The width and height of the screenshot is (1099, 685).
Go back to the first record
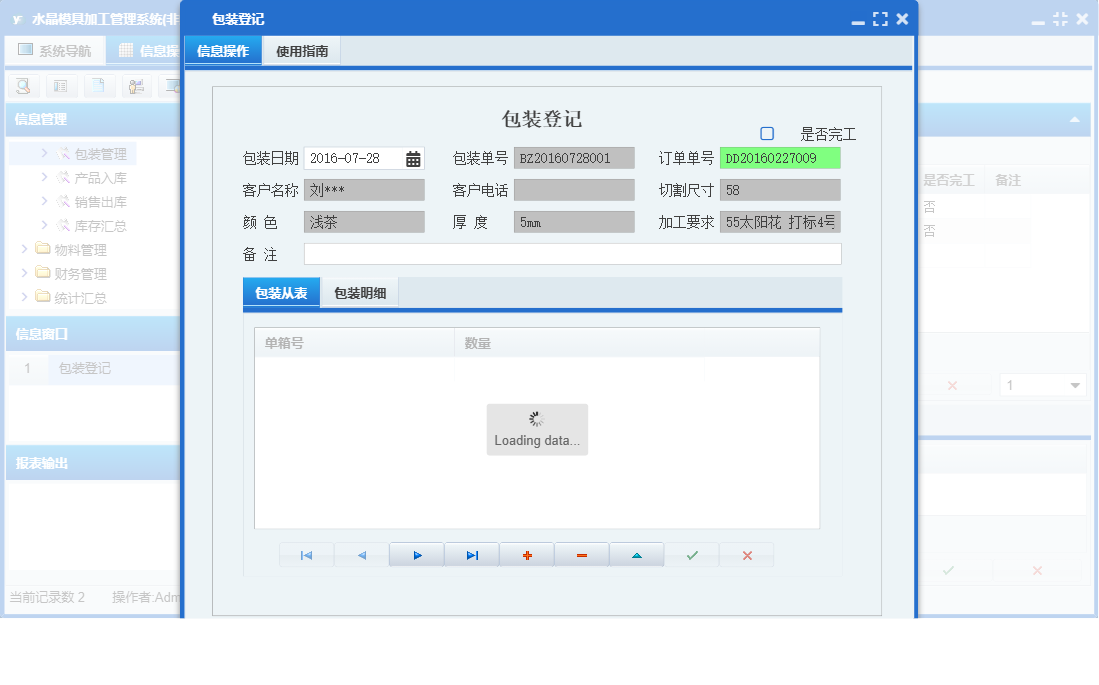click(x=306, y=554)
